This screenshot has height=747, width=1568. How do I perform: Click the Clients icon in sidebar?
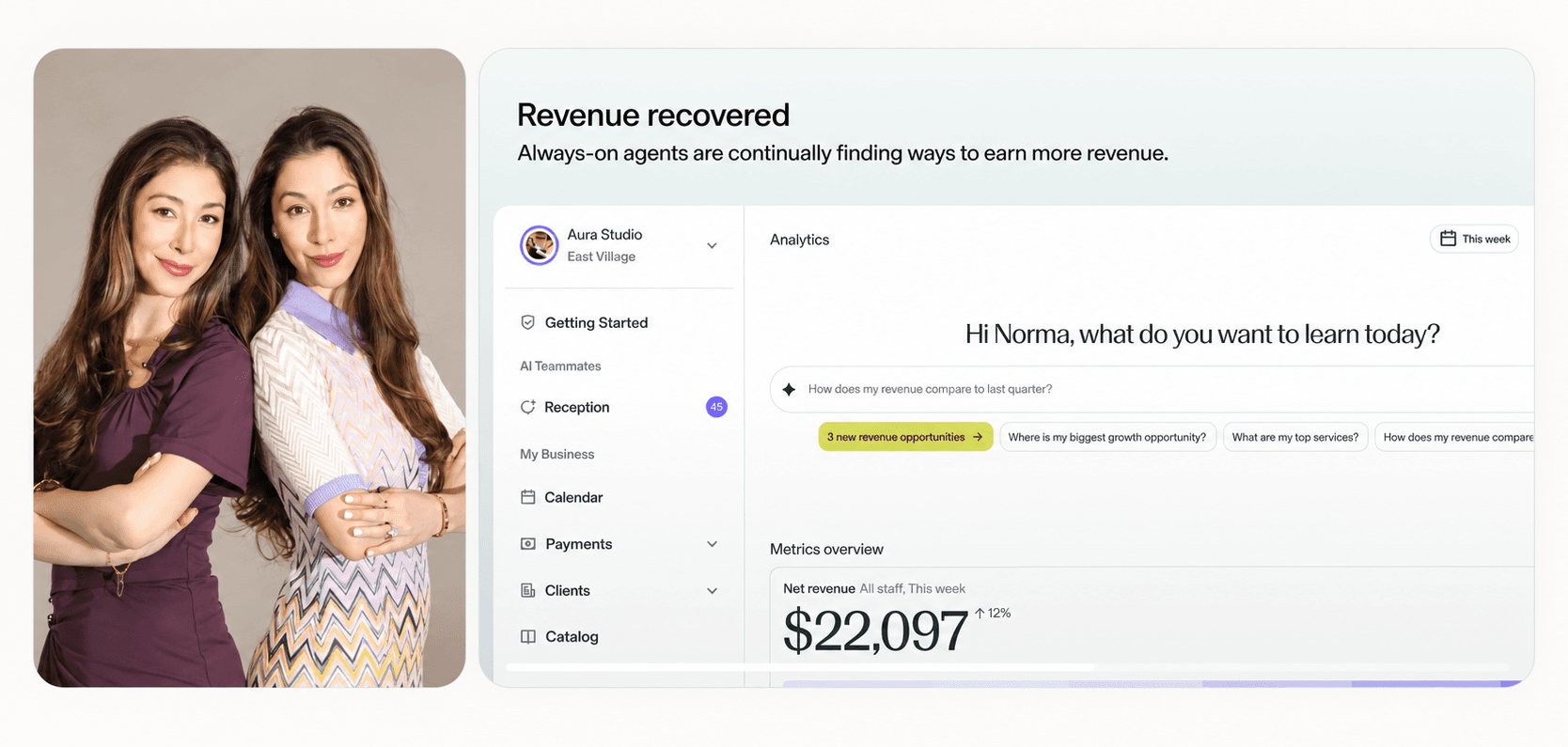528,590
